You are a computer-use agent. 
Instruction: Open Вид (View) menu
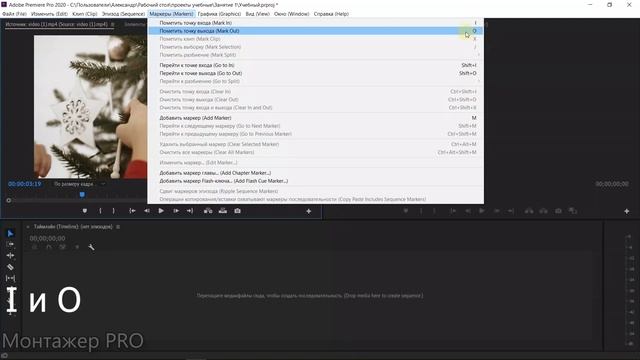(x=258, y=14)
